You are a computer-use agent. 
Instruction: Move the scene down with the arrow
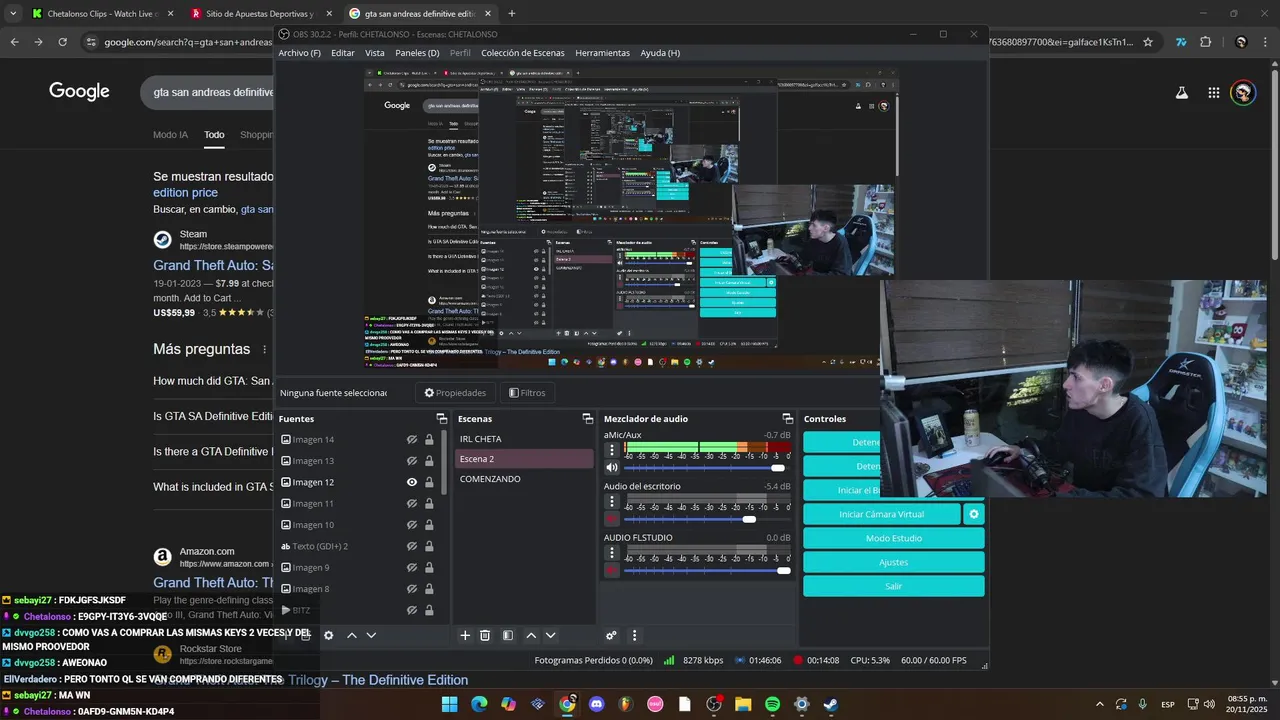(550, 635)
